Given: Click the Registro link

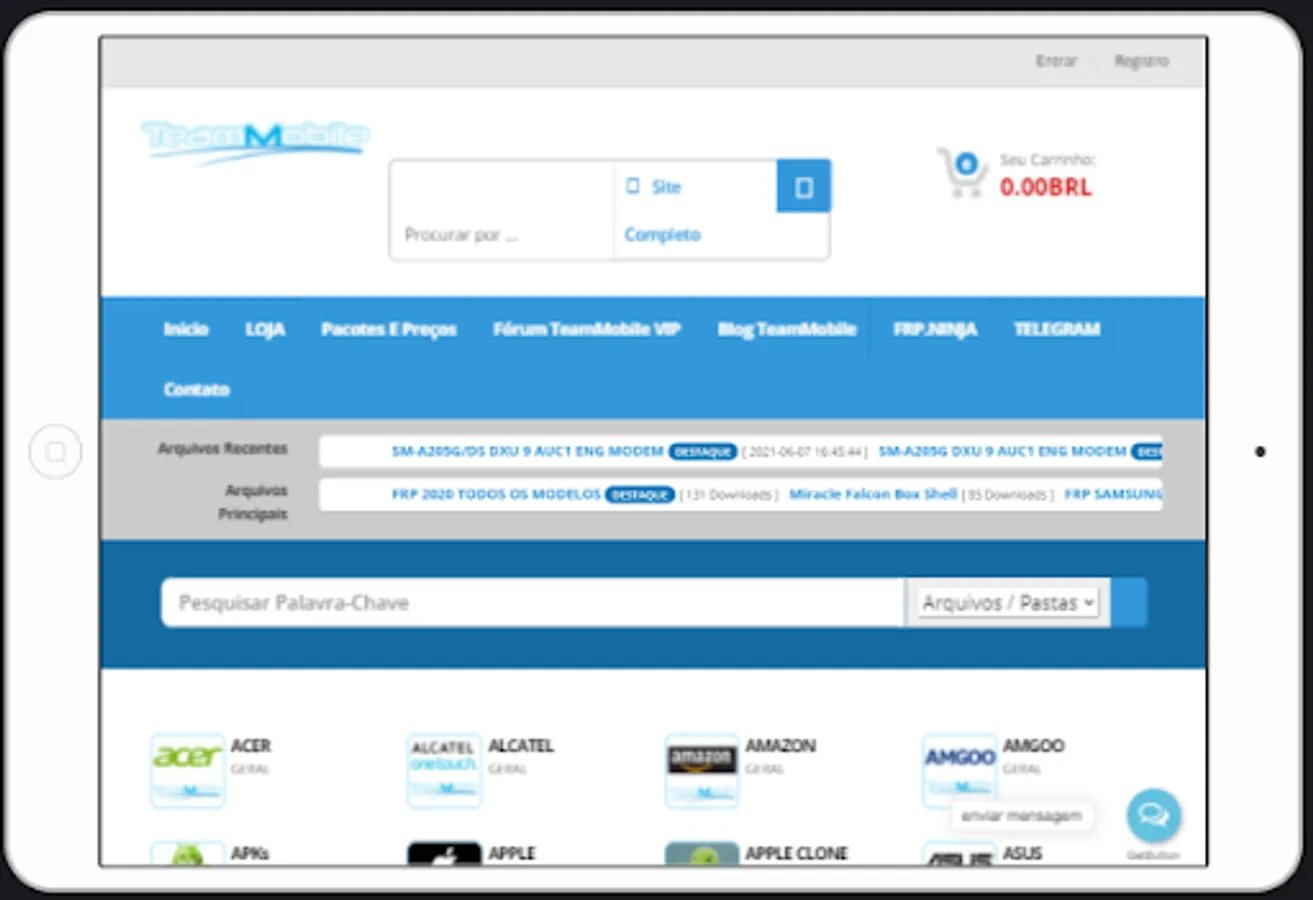Looking at the screenshot, I should [x=1142, y=61].
